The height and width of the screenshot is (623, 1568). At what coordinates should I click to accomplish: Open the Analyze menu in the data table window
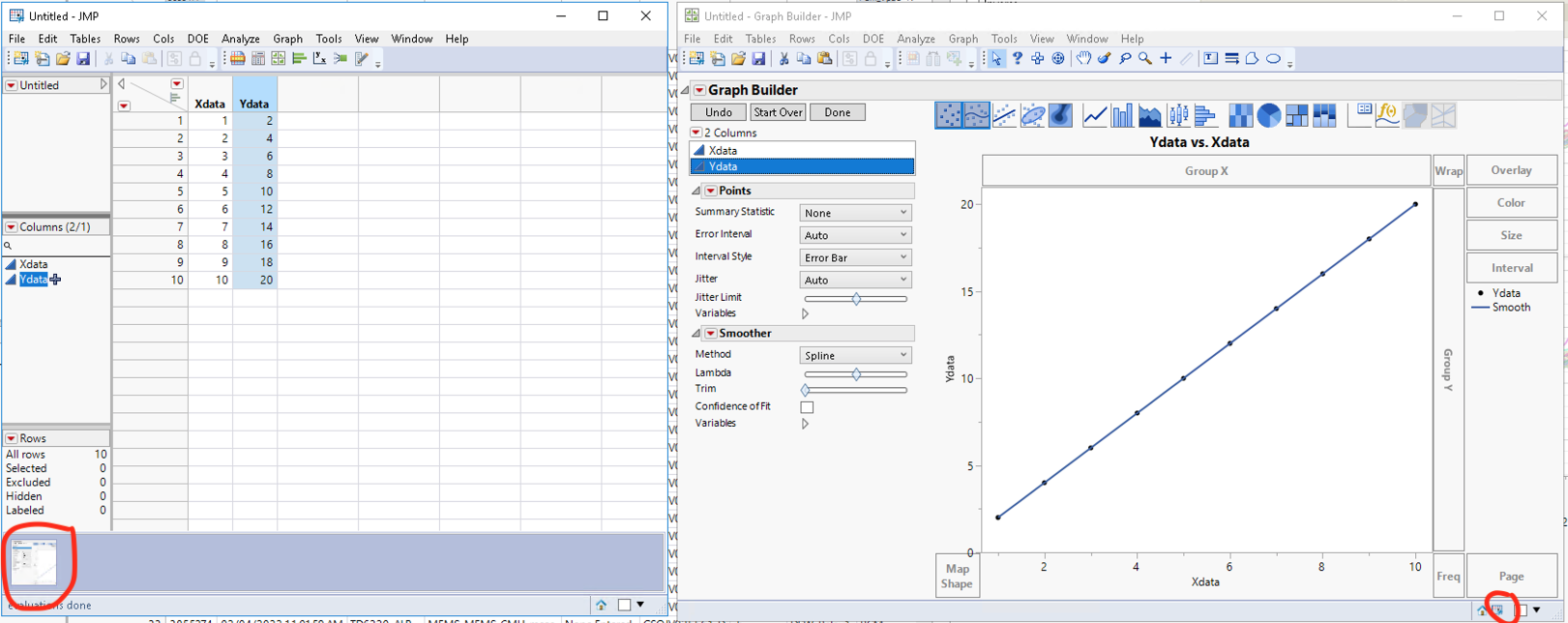[240, 39]
